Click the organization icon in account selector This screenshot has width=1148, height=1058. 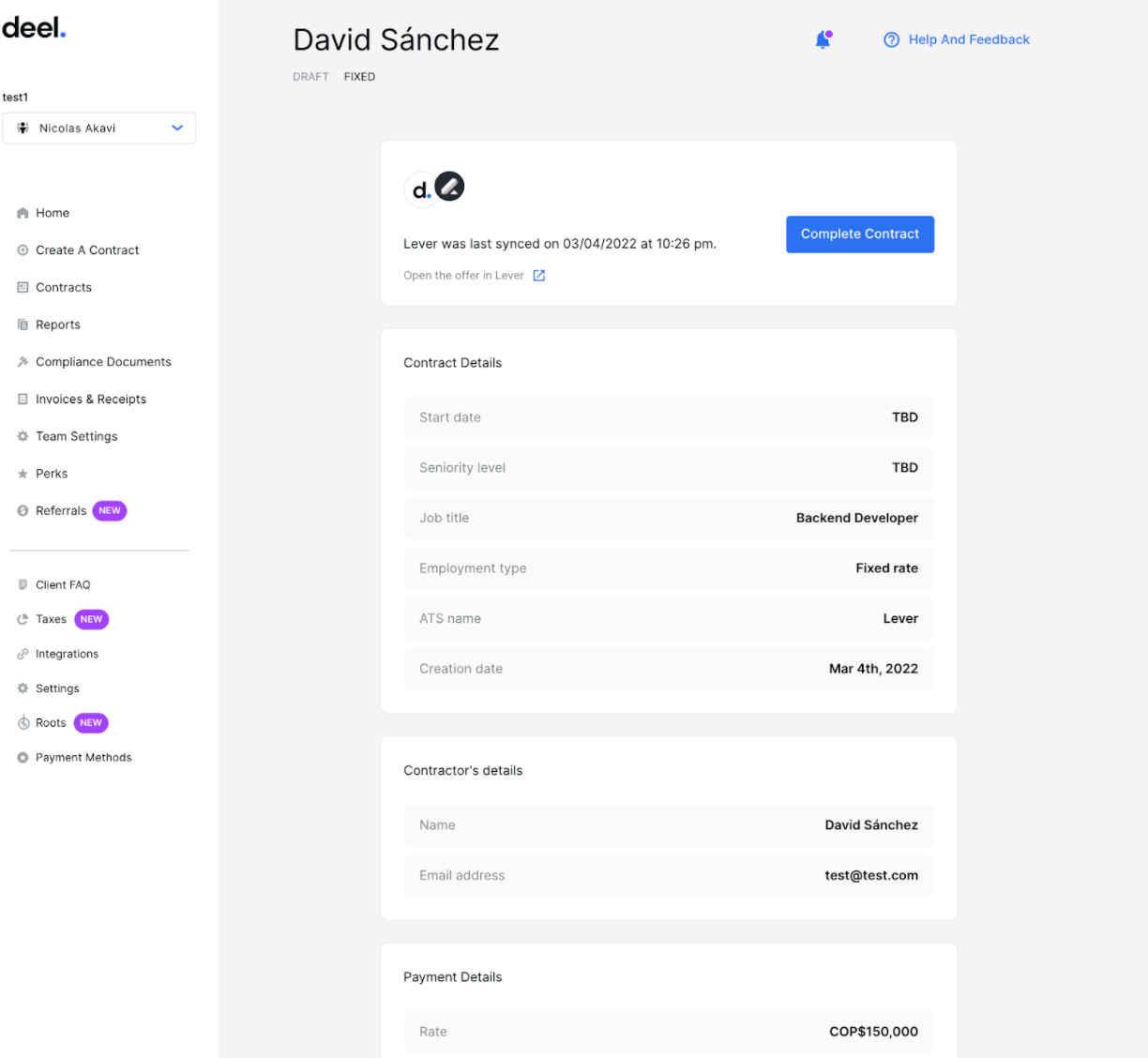click(23, 128)
